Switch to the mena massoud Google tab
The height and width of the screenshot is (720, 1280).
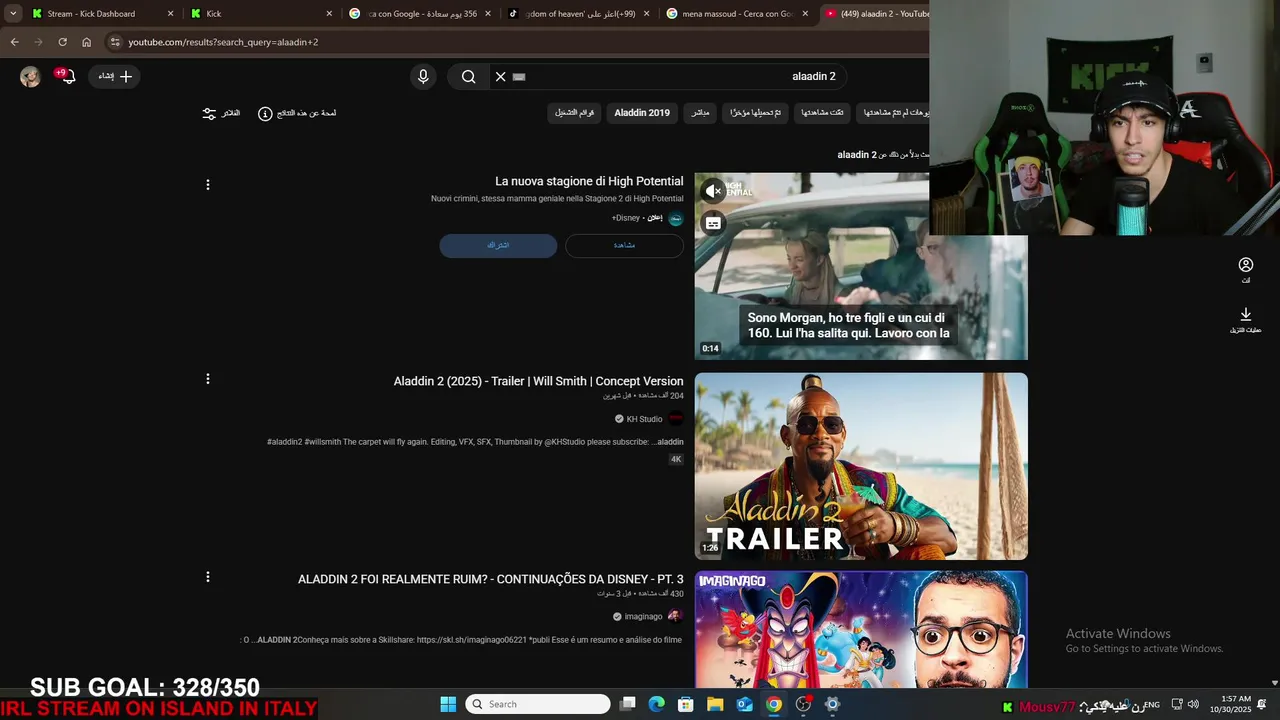tap(738, 14)
